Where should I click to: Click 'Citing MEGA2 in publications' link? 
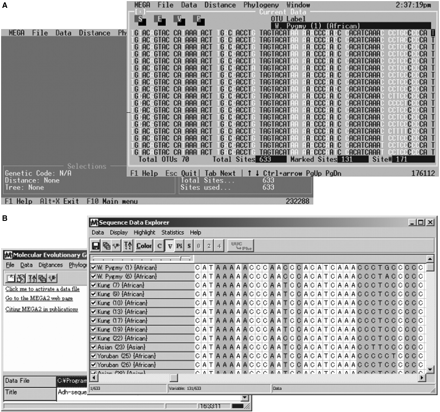click(x=42, y=309)
